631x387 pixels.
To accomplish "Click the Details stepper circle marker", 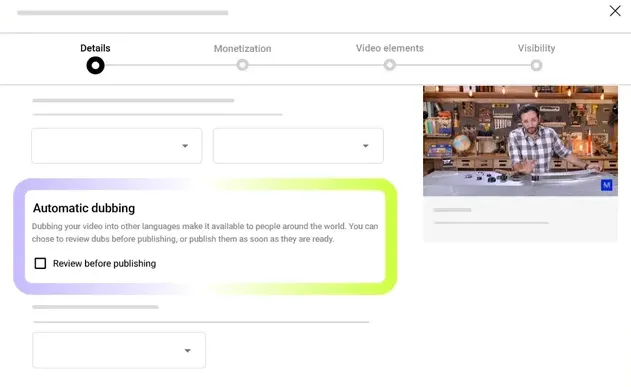I will (x=95, y=65).
